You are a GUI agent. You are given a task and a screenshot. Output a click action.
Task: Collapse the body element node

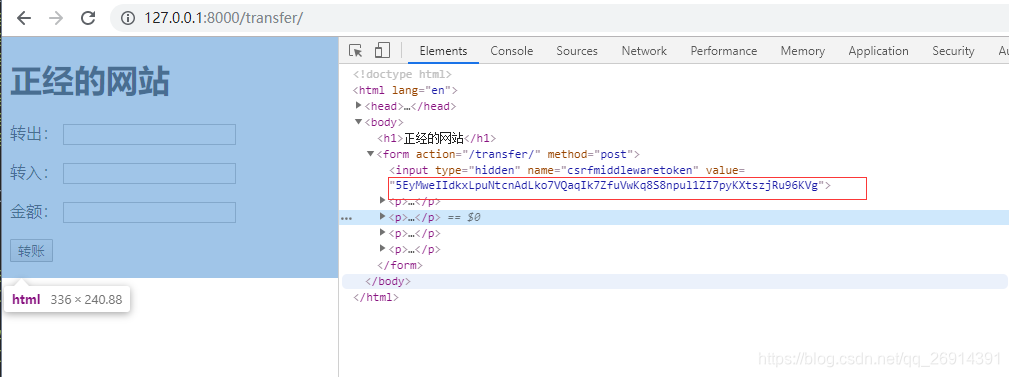click(x=358, y=122)
